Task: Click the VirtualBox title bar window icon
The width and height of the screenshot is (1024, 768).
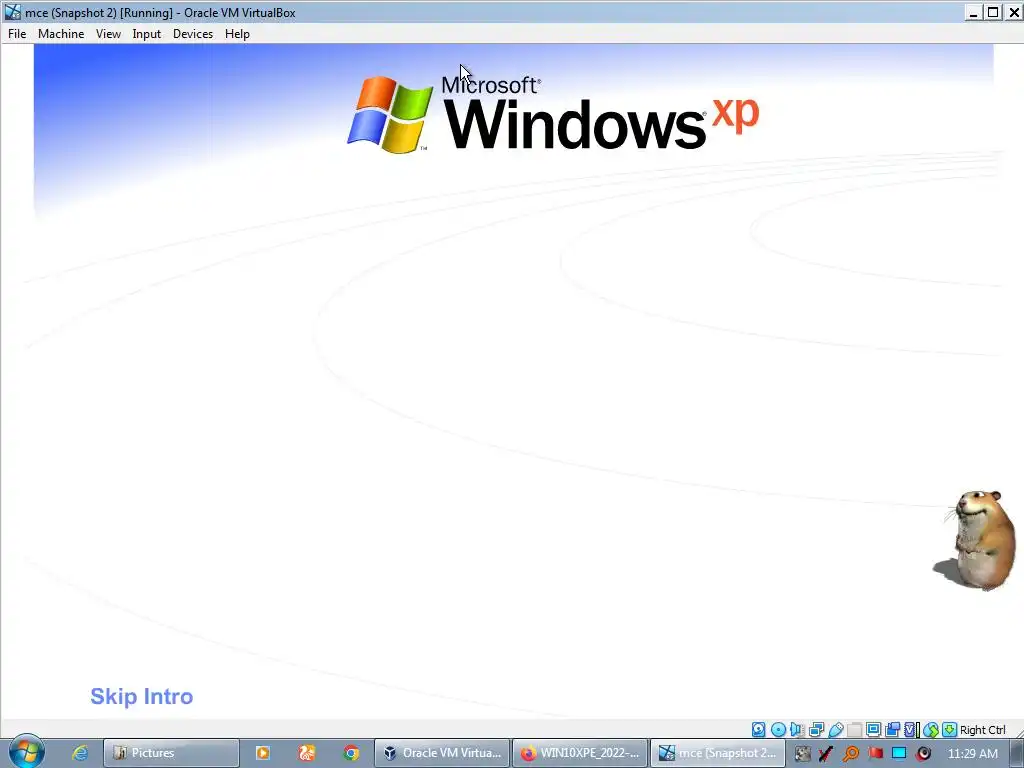Action: coord(12,12)
